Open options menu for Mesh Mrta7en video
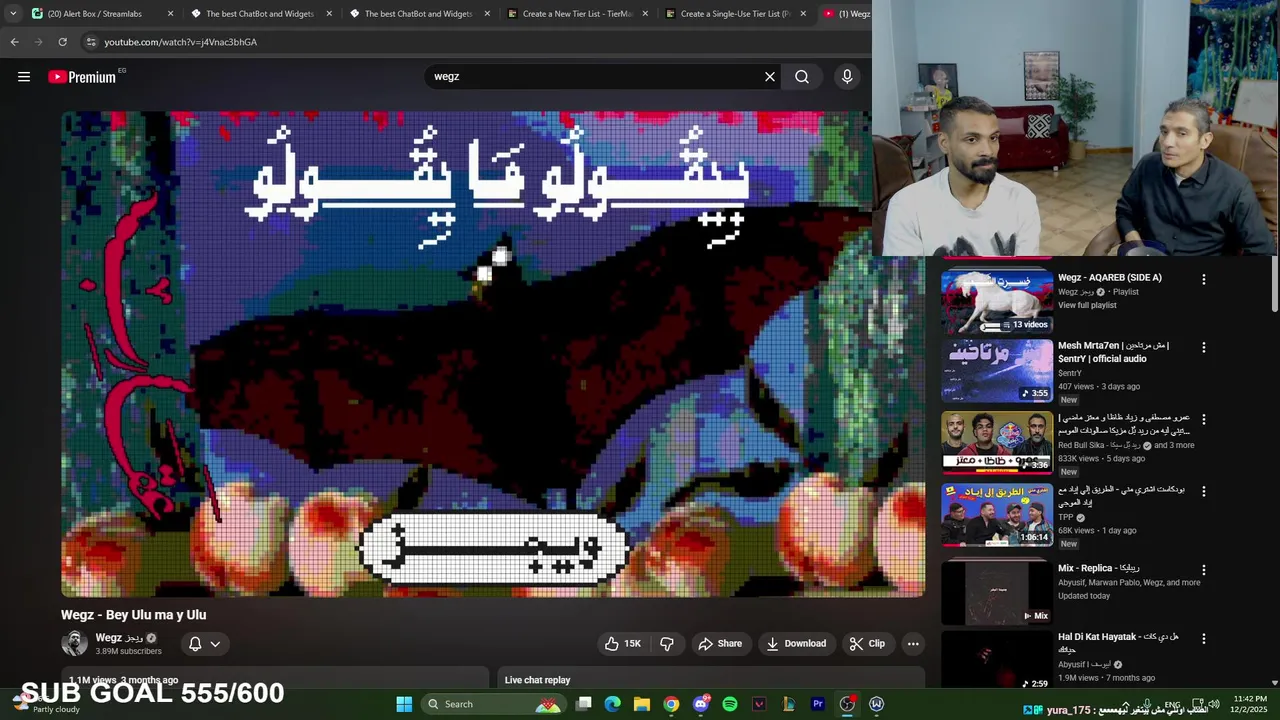The height and width of the screenshot is (720, 1280). (1204, 348)
